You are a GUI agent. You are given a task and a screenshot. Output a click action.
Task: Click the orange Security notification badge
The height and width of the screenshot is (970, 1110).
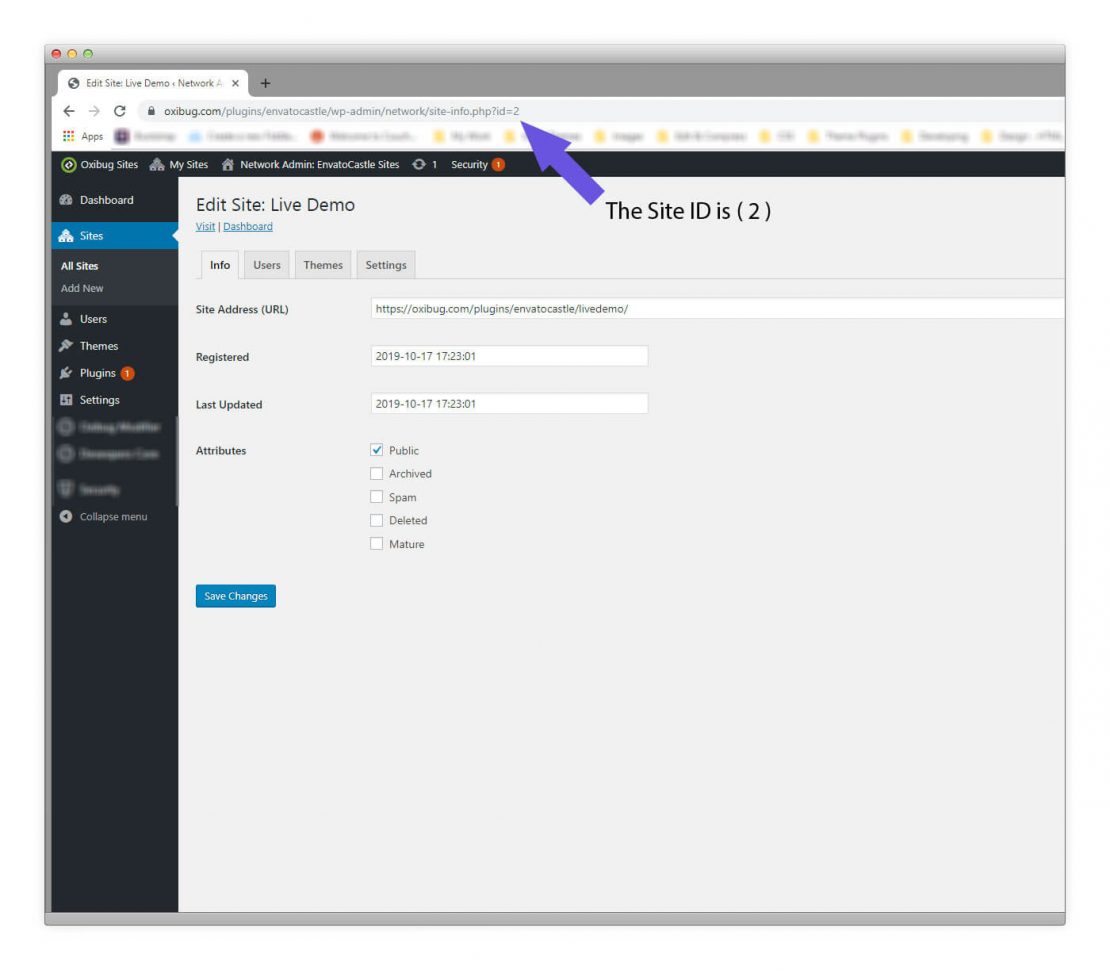499,164
